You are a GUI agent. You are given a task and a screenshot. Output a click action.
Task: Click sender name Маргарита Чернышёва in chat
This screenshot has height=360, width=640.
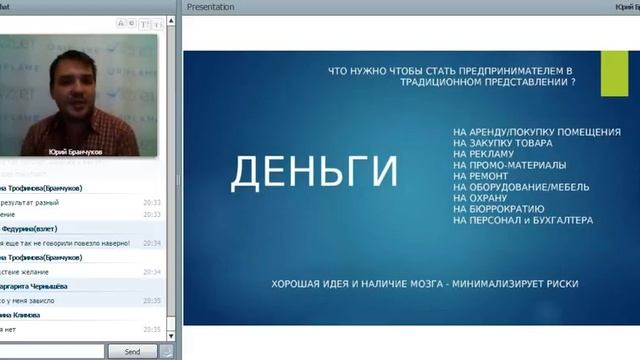[x=33, y=287]
